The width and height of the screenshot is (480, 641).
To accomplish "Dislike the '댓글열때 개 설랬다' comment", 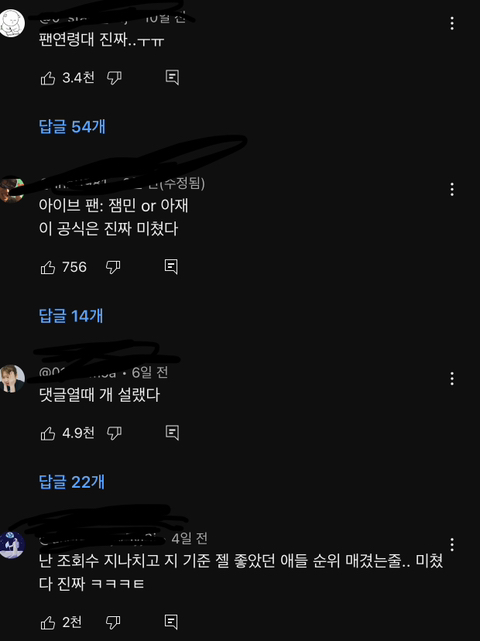I will (x=114, y=433).
